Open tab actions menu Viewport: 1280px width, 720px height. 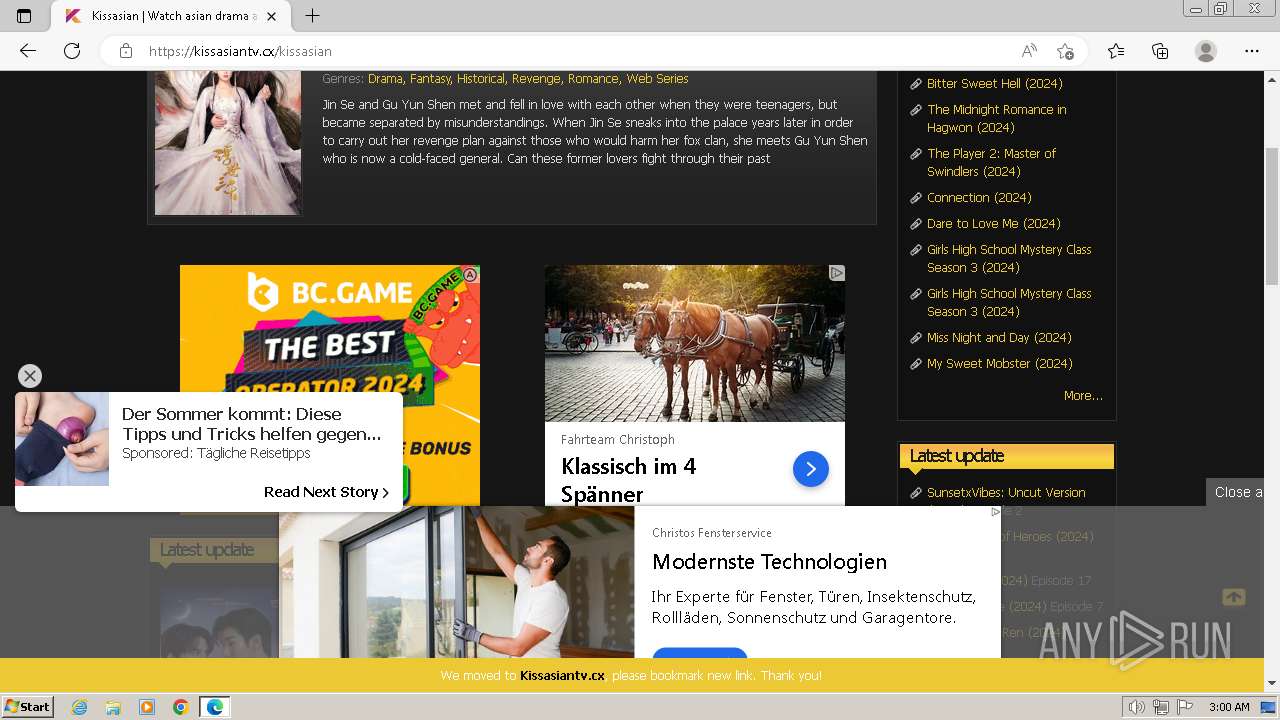[x=24, y=16]
